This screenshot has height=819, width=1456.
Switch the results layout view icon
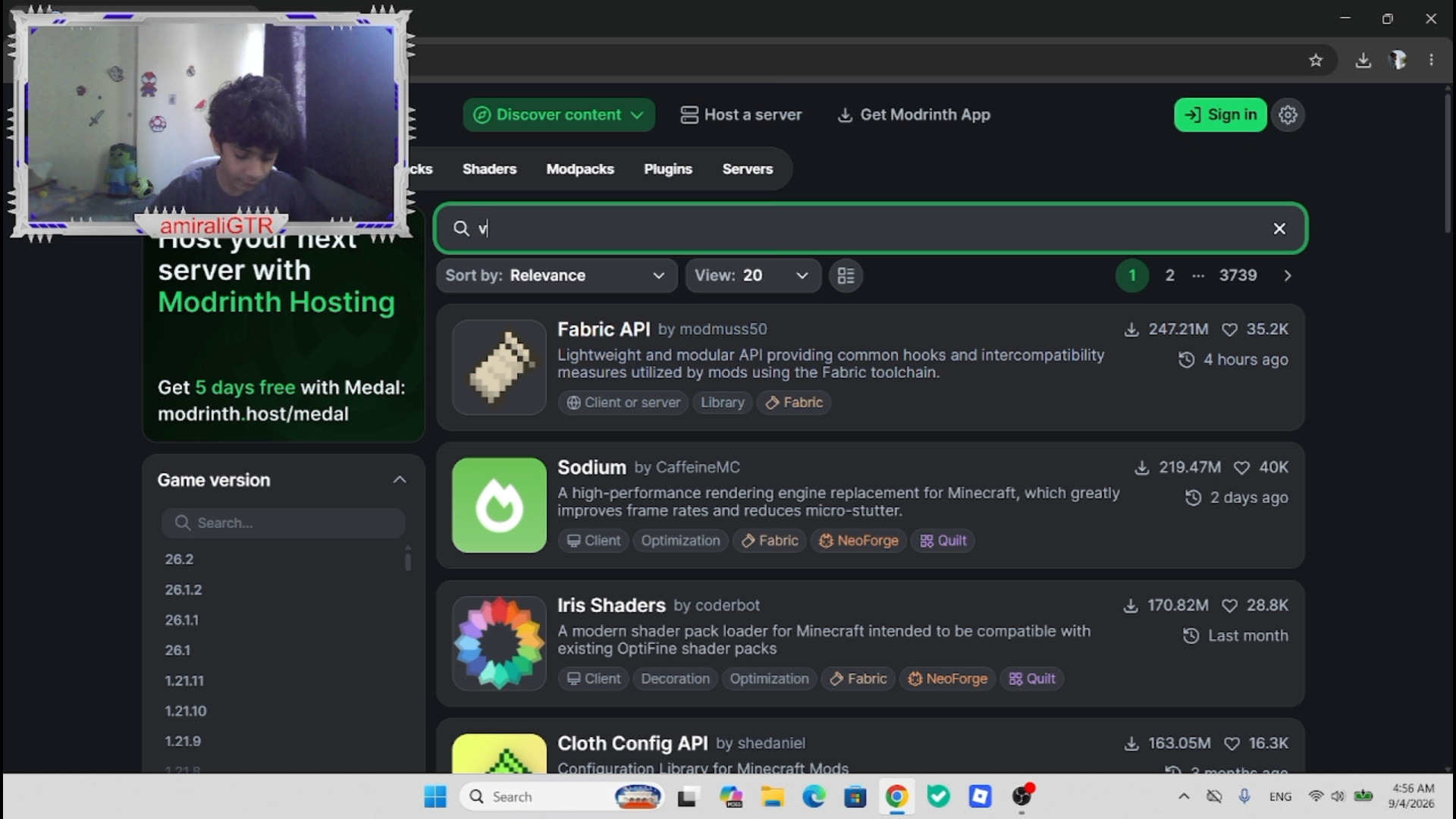[846, 275]
